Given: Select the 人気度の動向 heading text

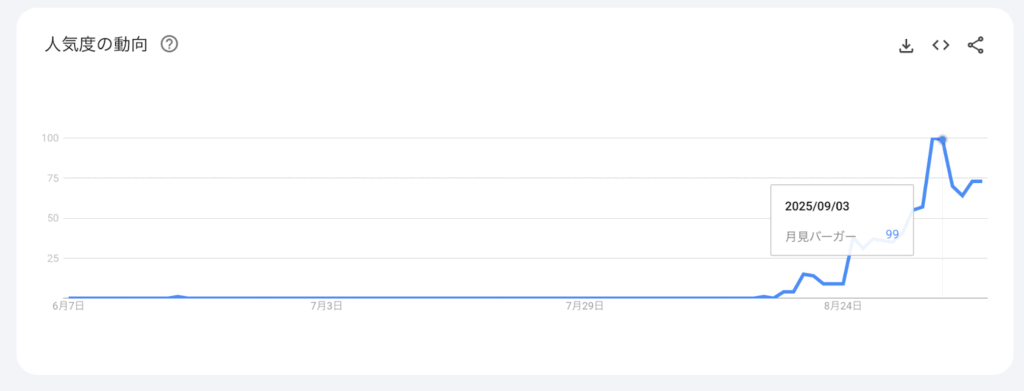Looking at the screenshot, I should pos(96,44).
